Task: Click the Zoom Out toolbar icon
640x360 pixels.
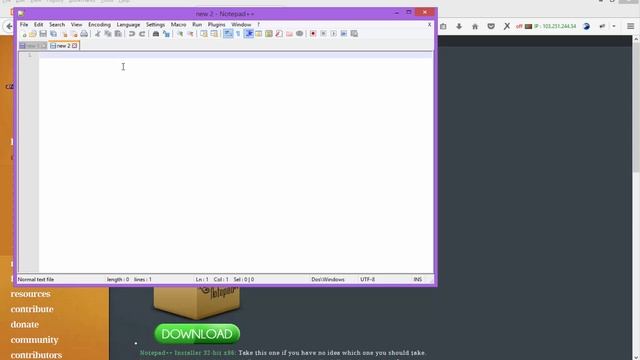Action: (x=190, y=34)
